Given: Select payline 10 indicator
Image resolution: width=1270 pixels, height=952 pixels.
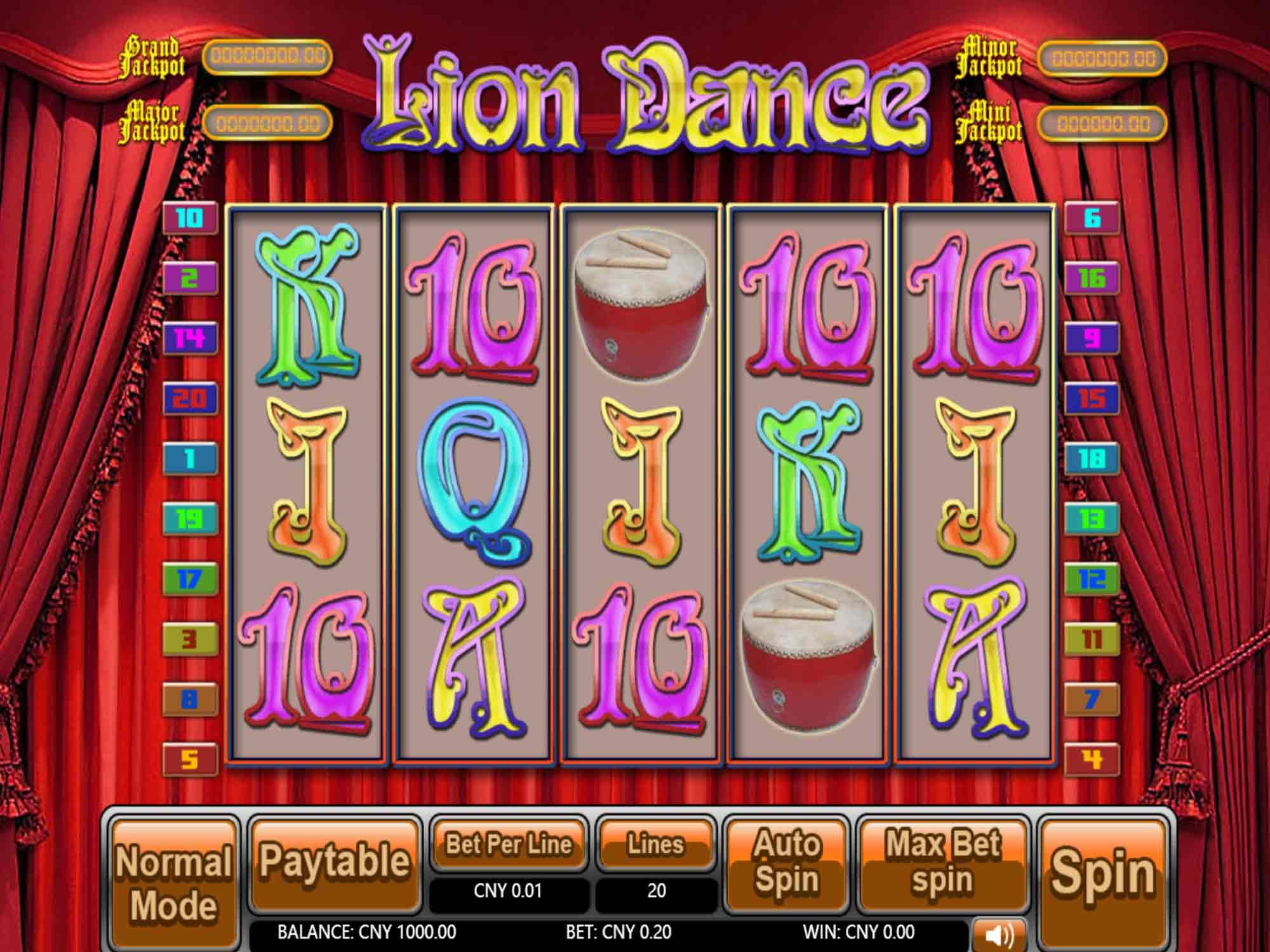Looking at the screenshot, I should pyautogui.click(x=190, y=219).
